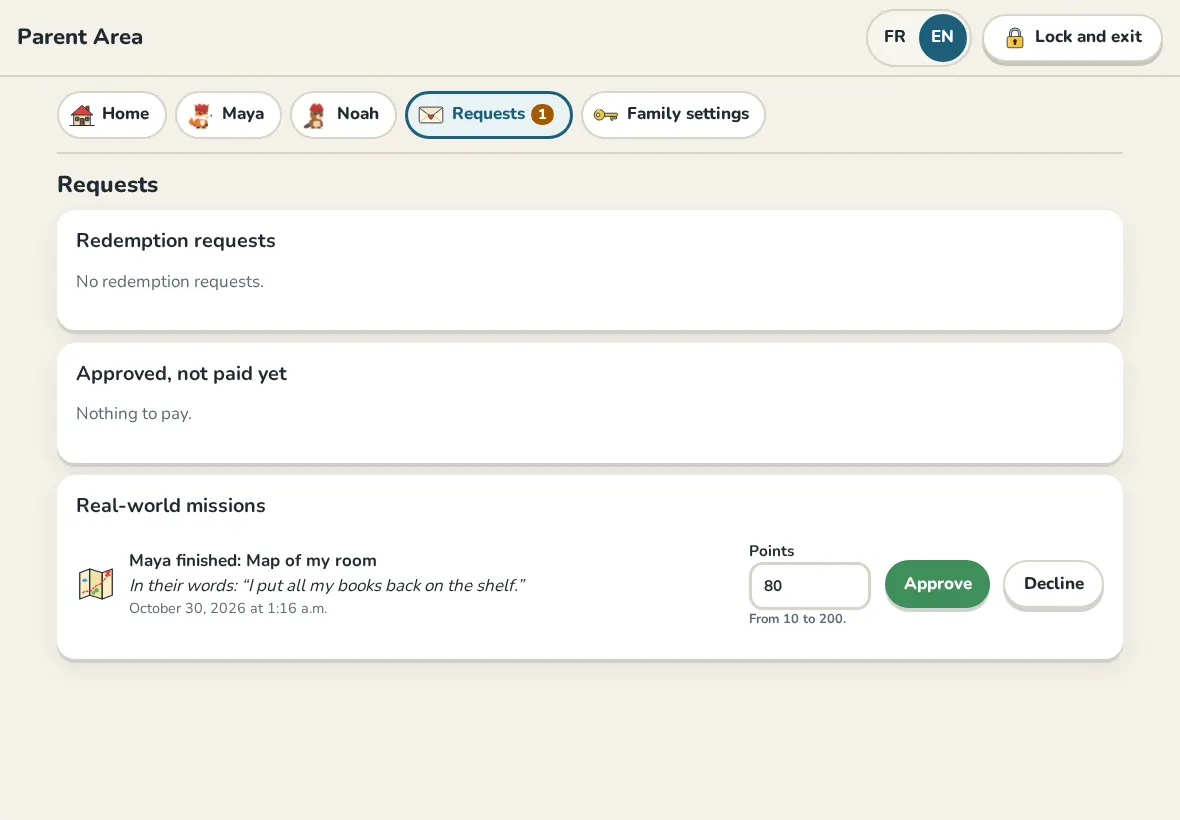Go to the Family settings tab label

tap(688, 114)
